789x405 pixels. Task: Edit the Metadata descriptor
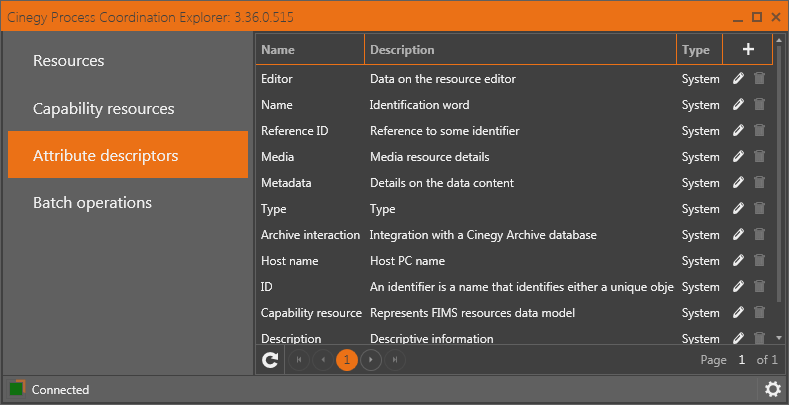738,183
